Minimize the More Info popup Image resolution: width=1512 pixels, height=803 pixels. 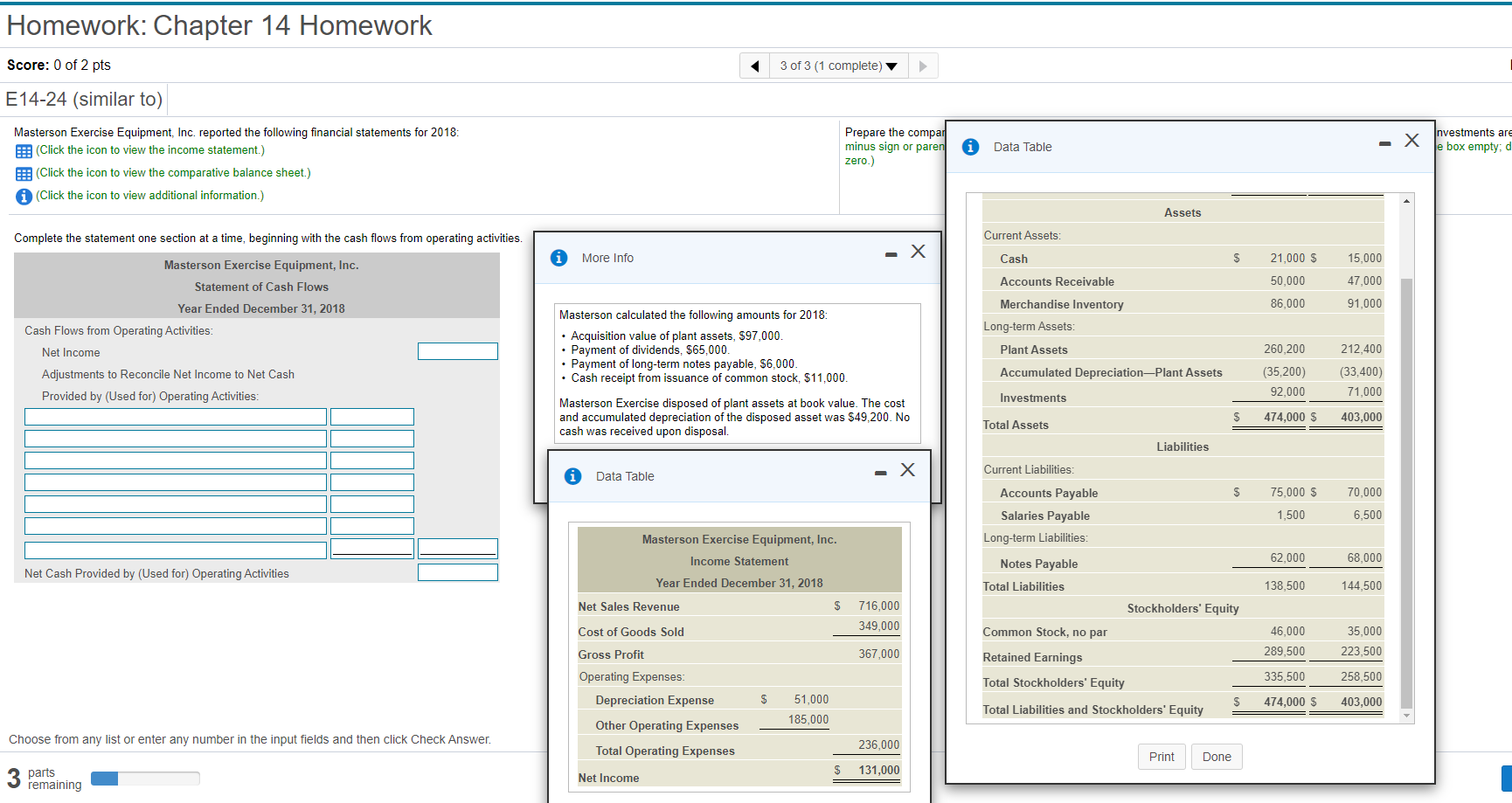coord(891,254)
